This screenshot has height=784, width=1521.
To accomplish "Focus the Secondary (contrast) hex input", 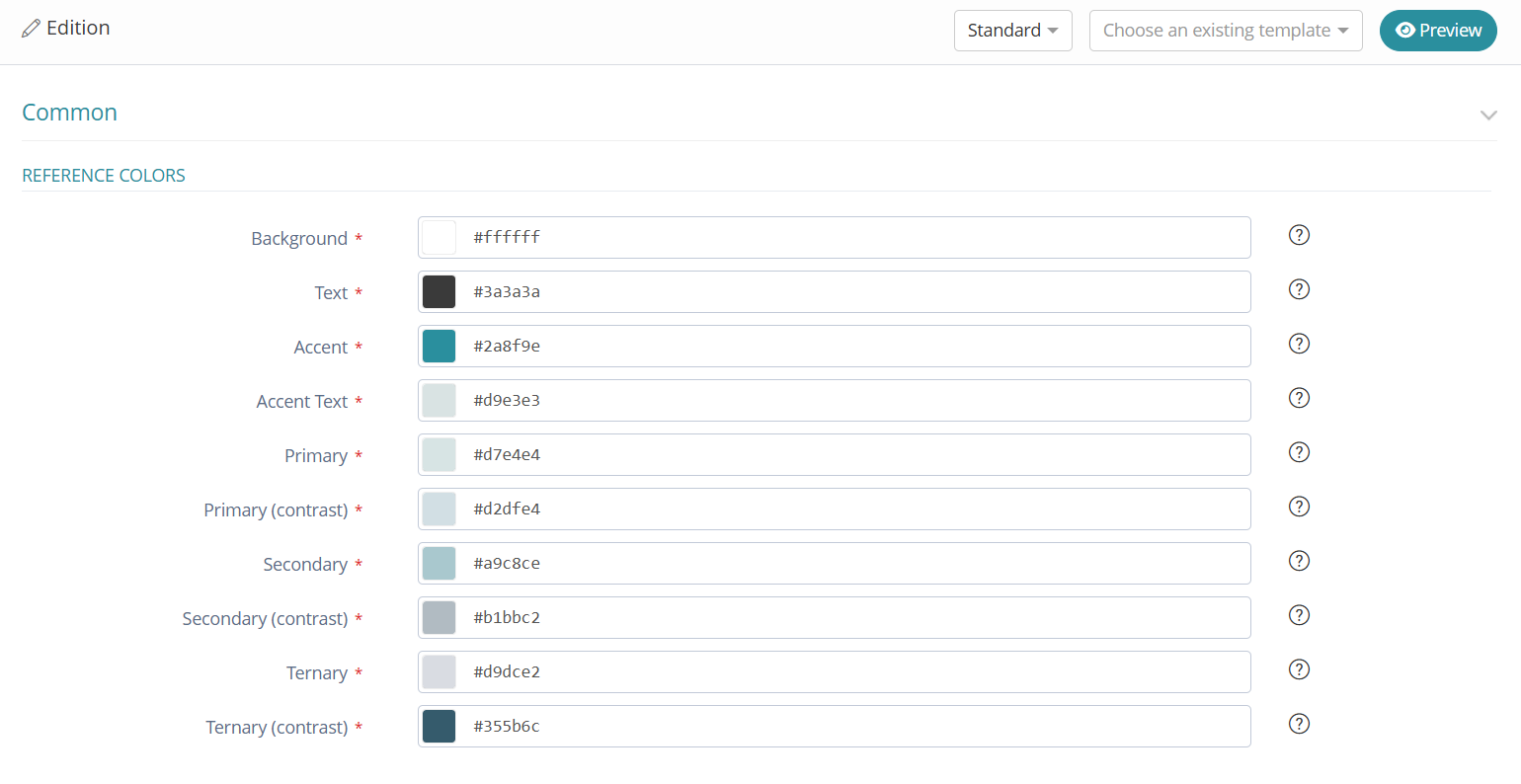I will 849,618.
